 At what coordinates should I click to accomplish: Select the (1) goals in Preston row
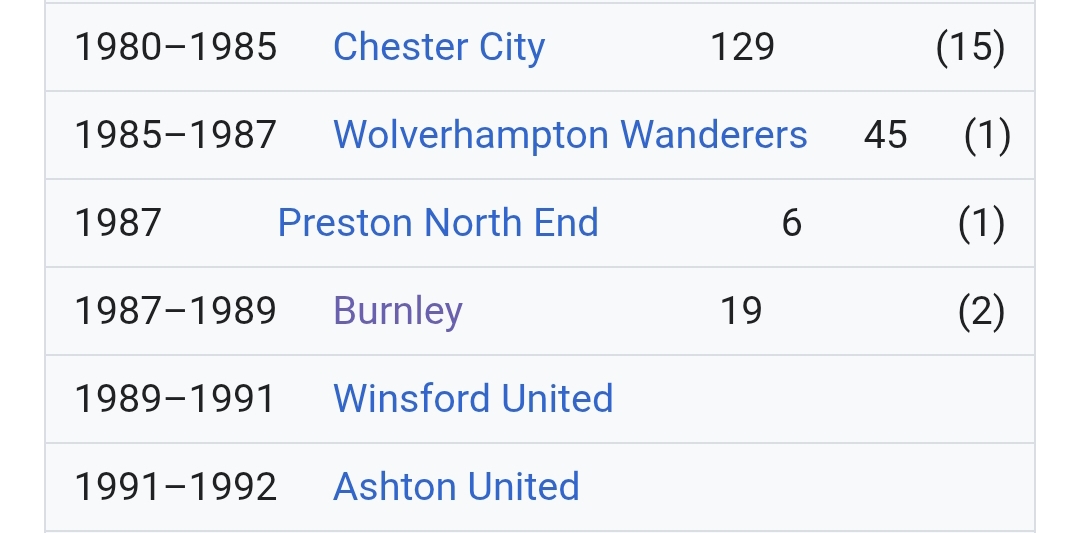tap(981, 223)
